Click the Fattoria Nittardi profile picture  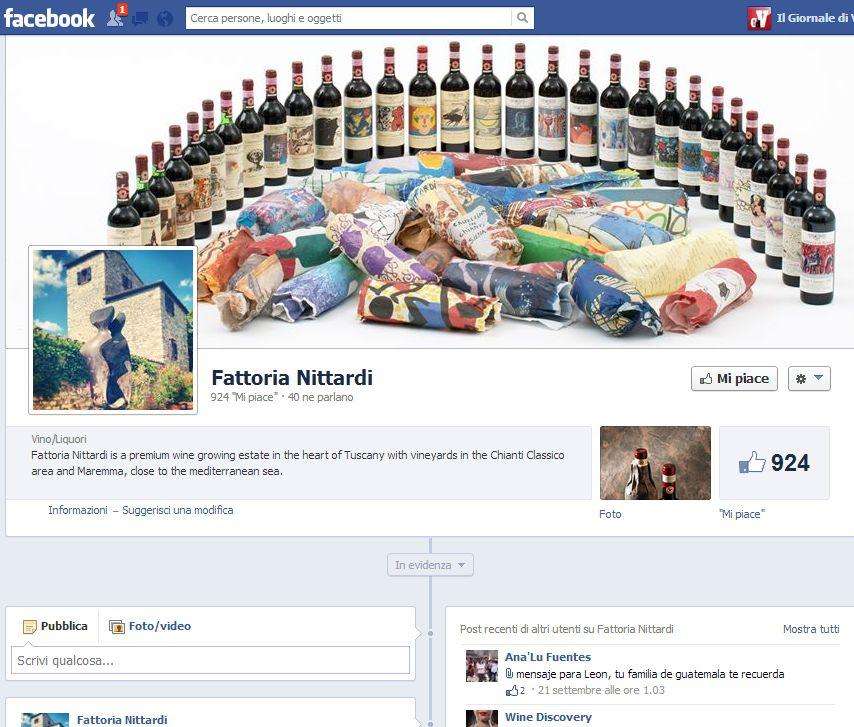pos(112,329)
